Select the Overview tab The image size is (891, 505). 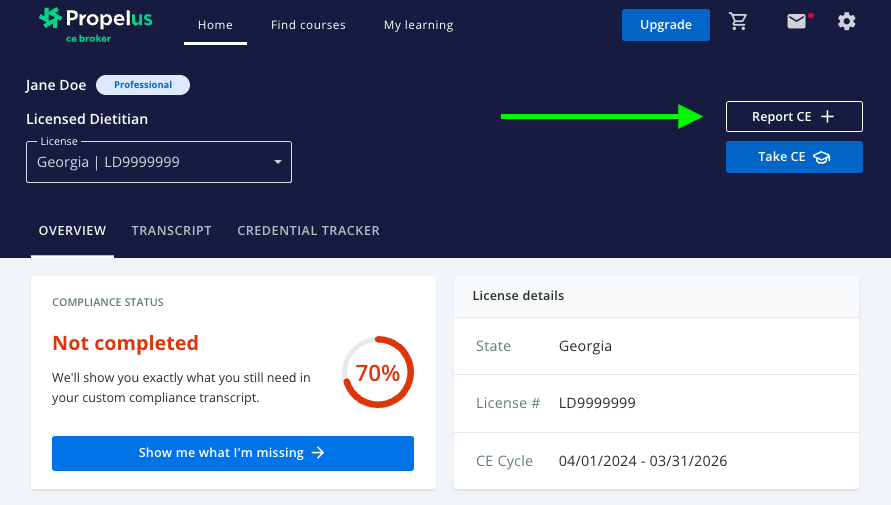click(x=72, y=231)
